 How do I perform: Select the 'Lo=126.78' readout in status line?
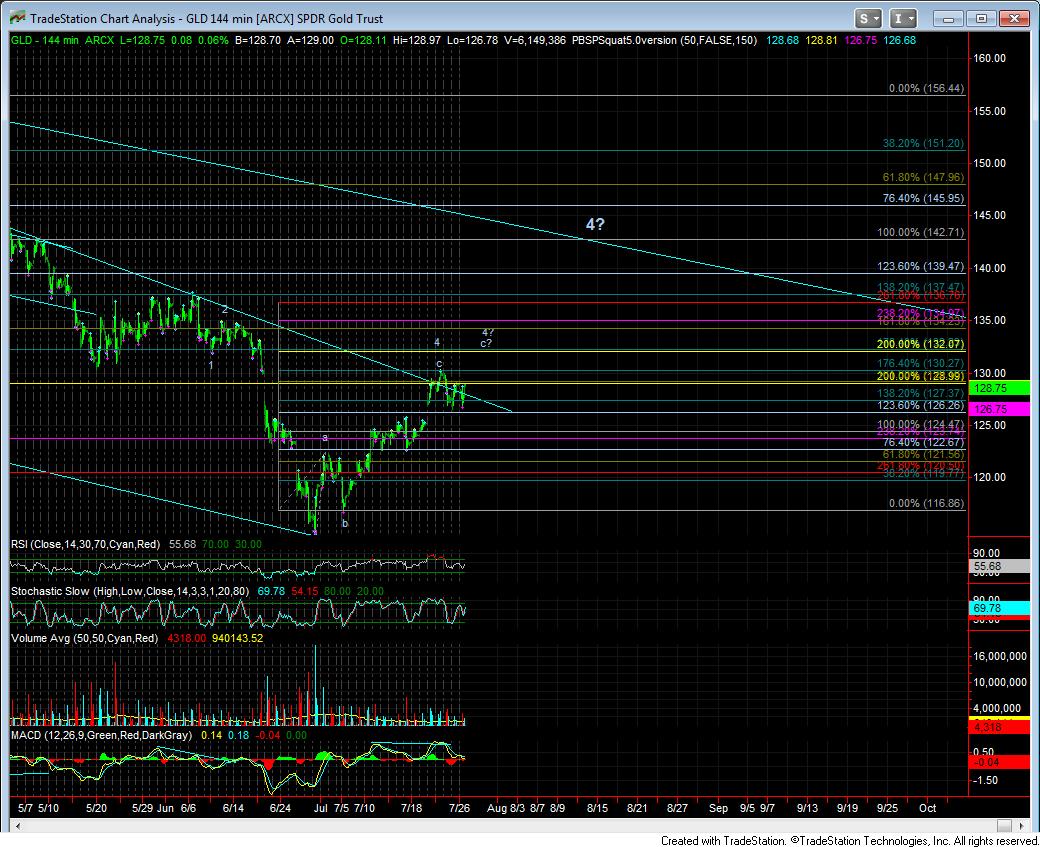(472, 40)
